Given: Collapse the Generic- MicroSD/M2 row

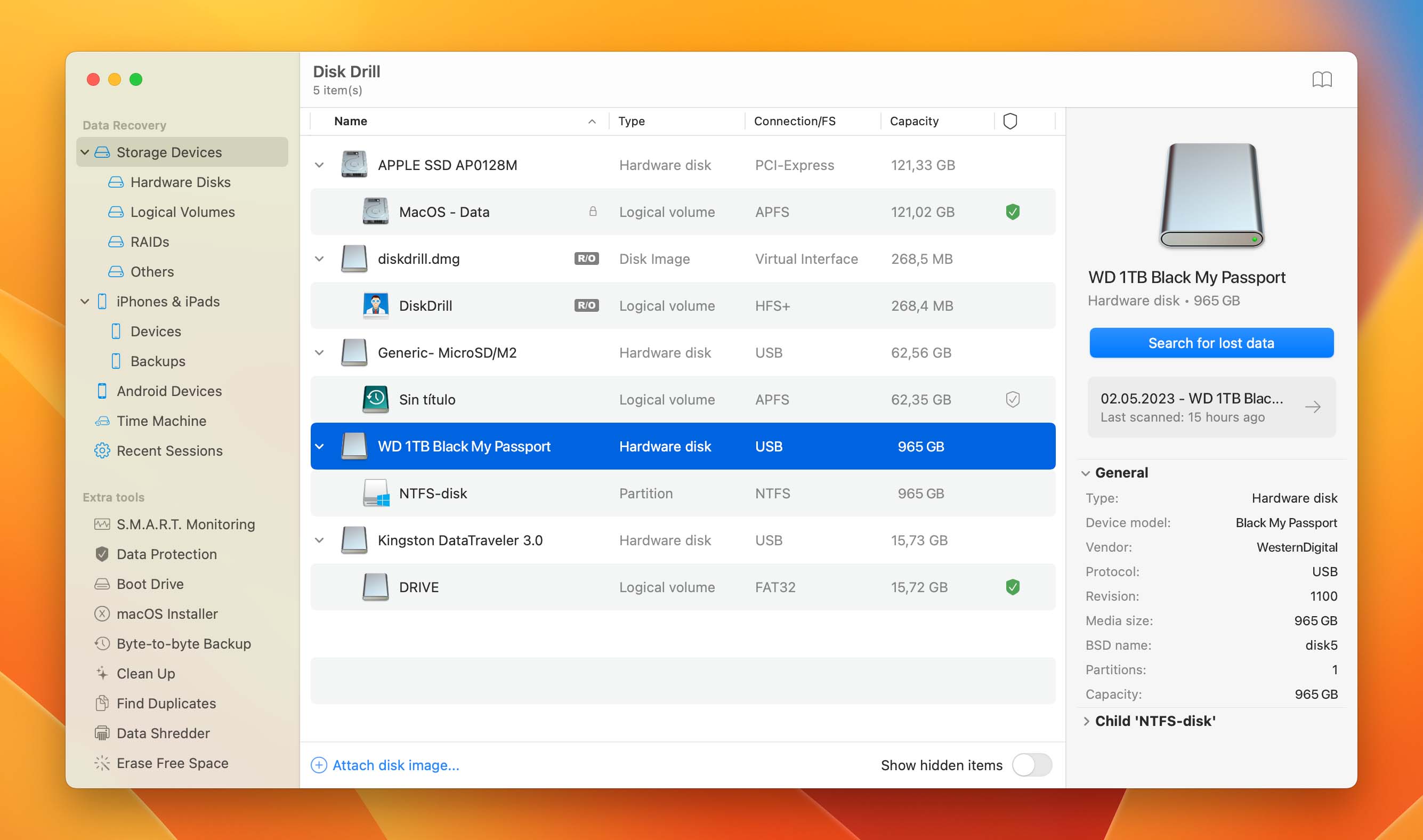Looking at the screenshot, I should click(x=319, y=353).
